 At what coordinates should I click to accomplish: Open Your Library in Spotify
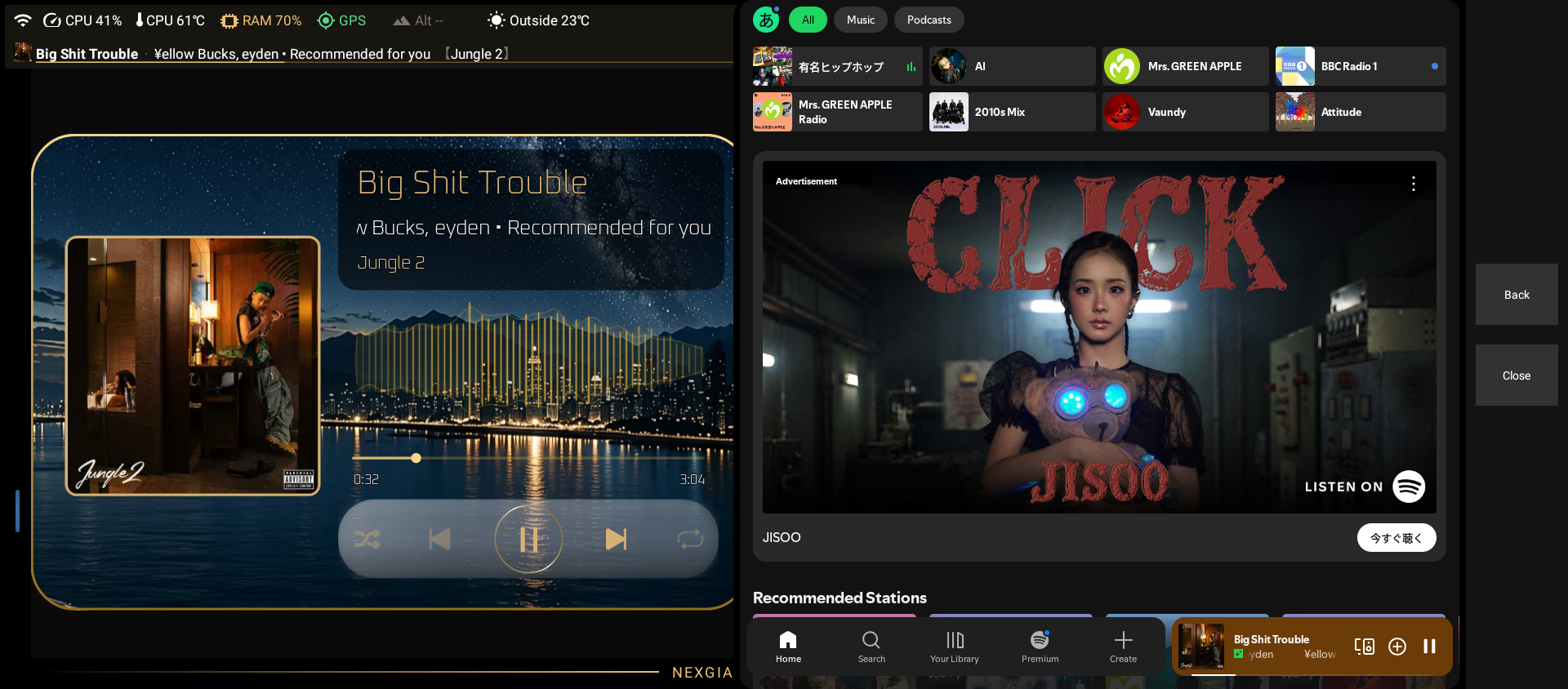pos(955,647)
